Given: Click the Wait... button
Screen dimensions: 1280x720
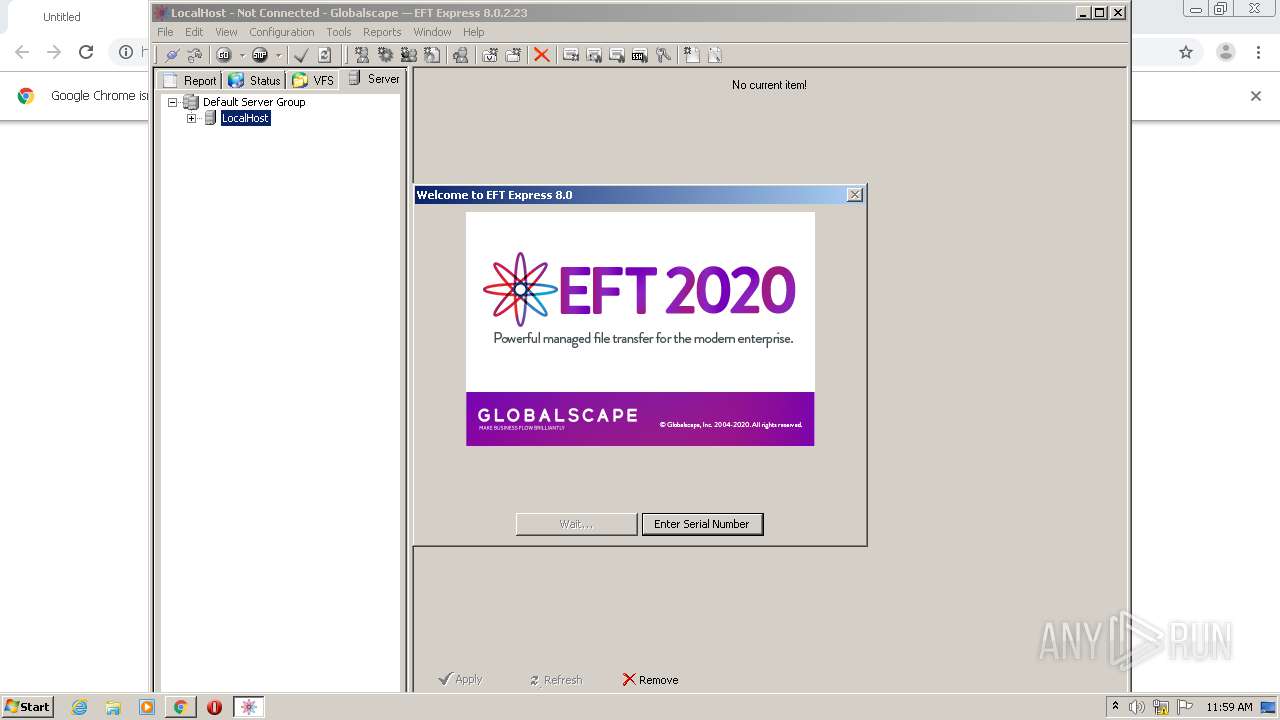Looking at the screenshot, I should [x=576, y=524].
